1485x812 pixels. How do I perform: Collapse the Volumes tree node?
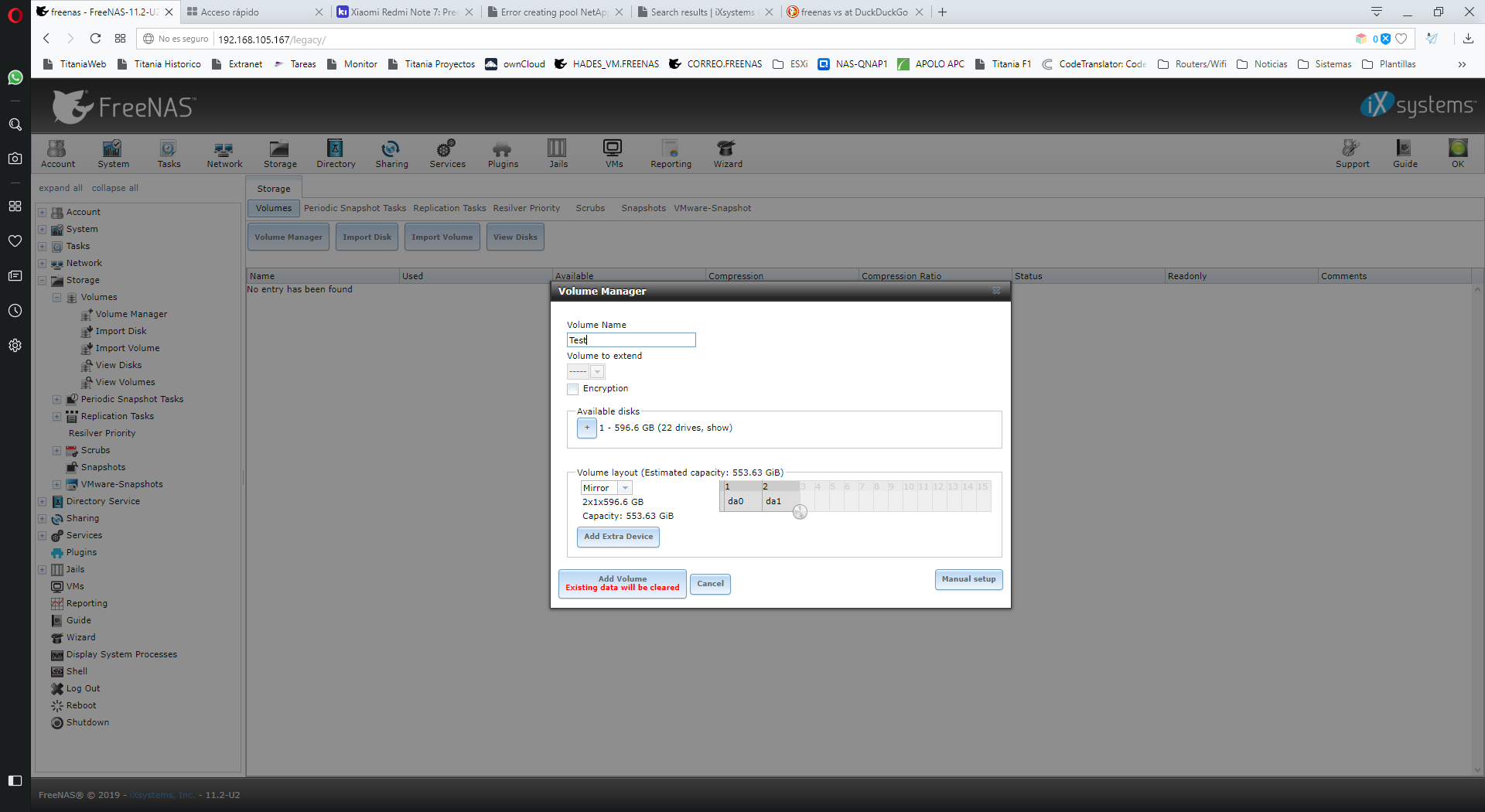[x=56, y=297]
